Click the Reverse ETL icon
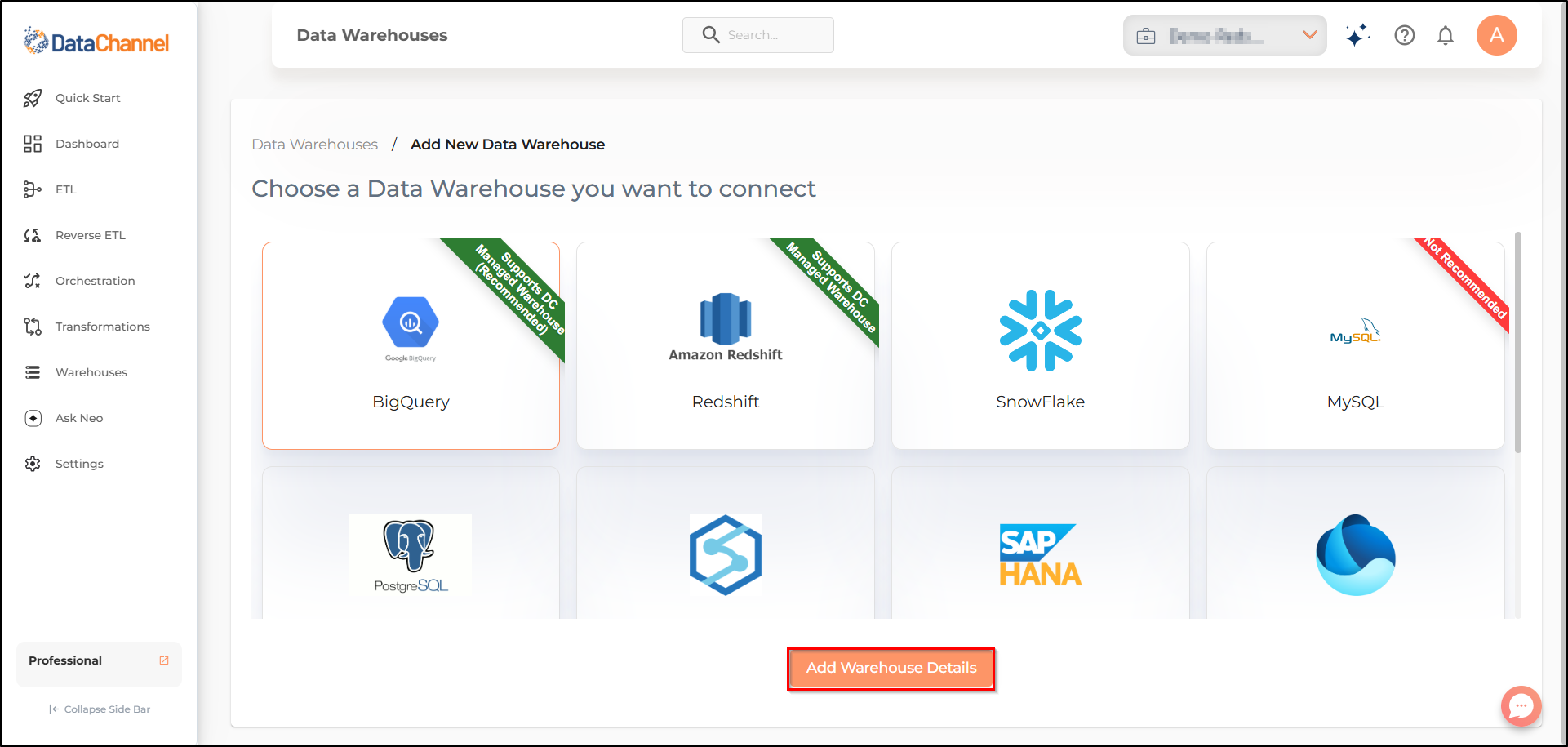 pos(33,235)
